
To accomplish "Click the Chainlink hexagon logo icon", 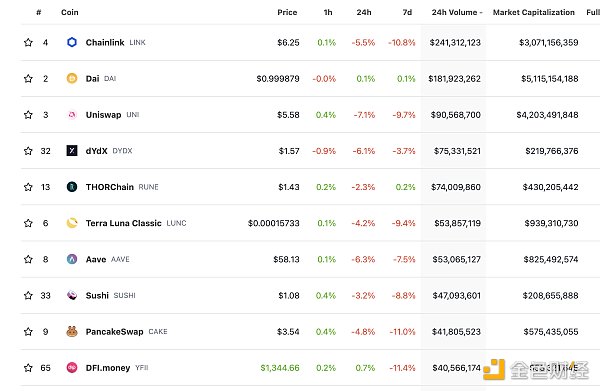I will [72, 42].
